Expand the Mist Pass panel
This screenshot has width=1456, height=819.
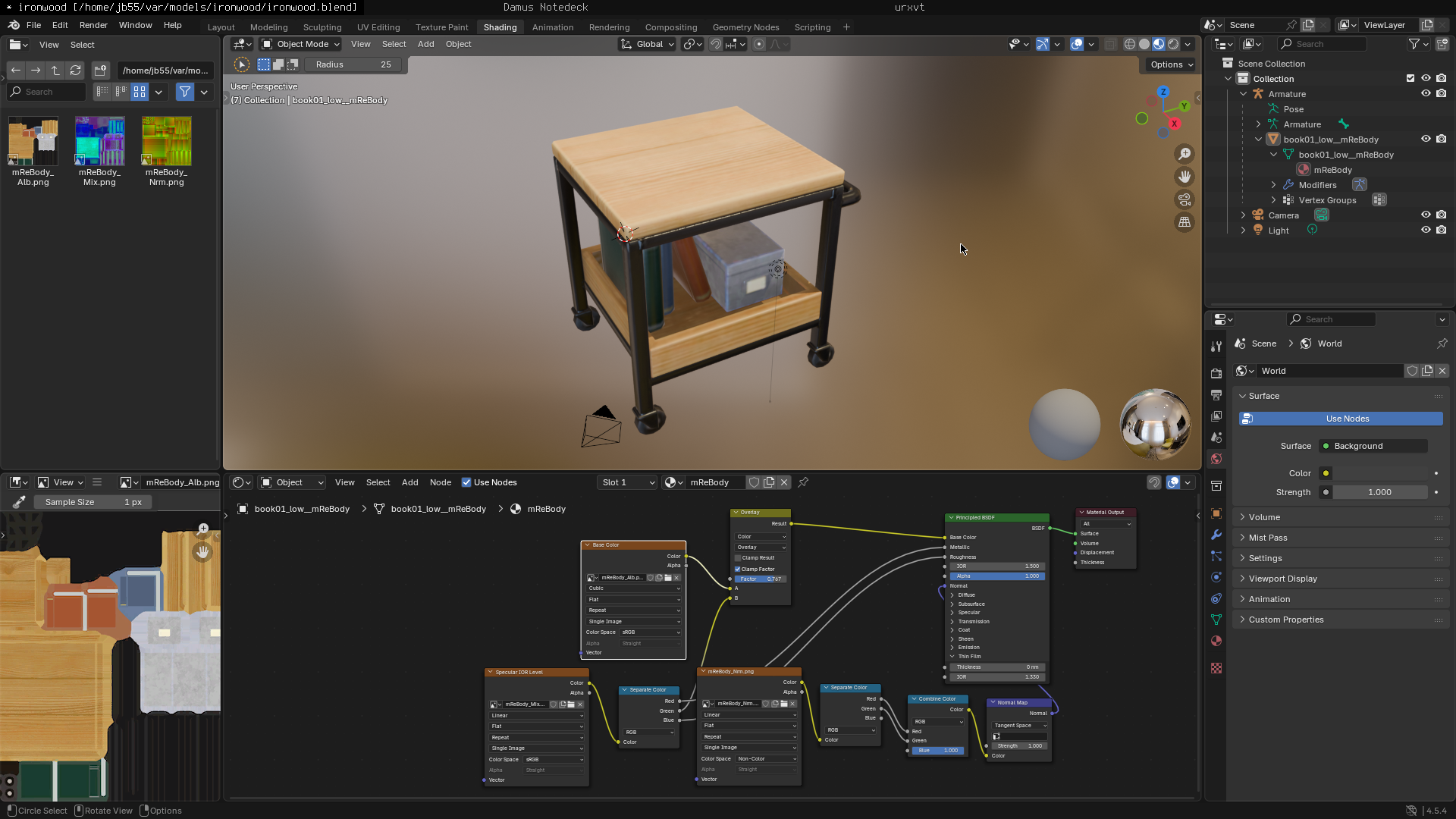(x=1268, y=538)
